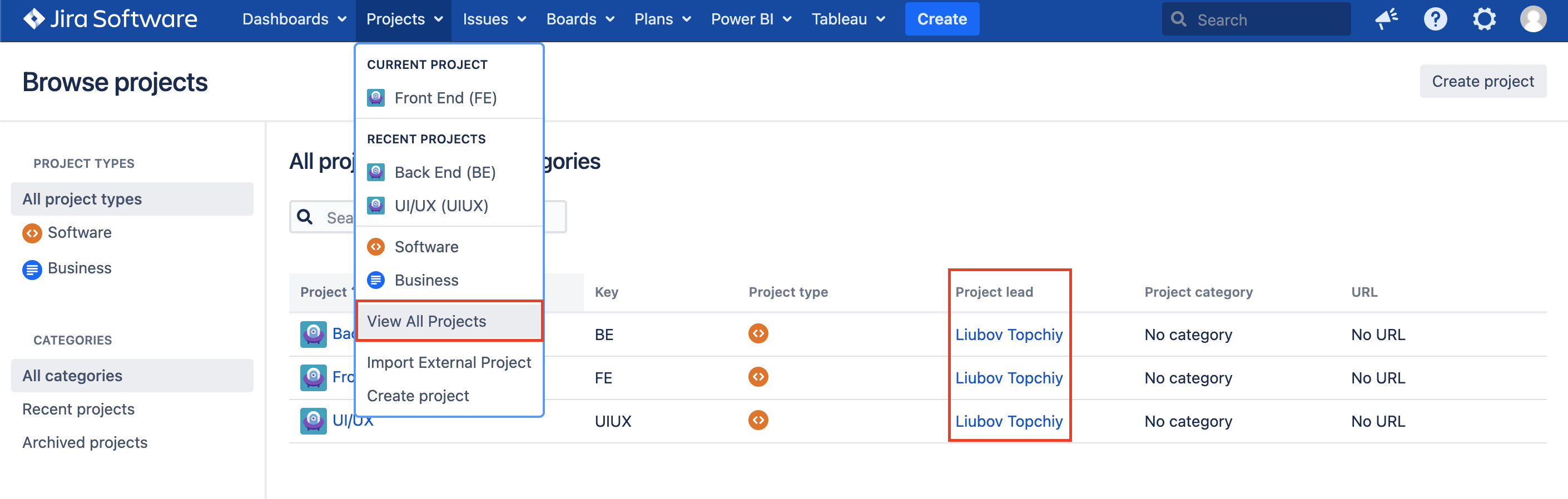Expand the Dashboards dropdown
The image size is (1568, 499).
294,19
